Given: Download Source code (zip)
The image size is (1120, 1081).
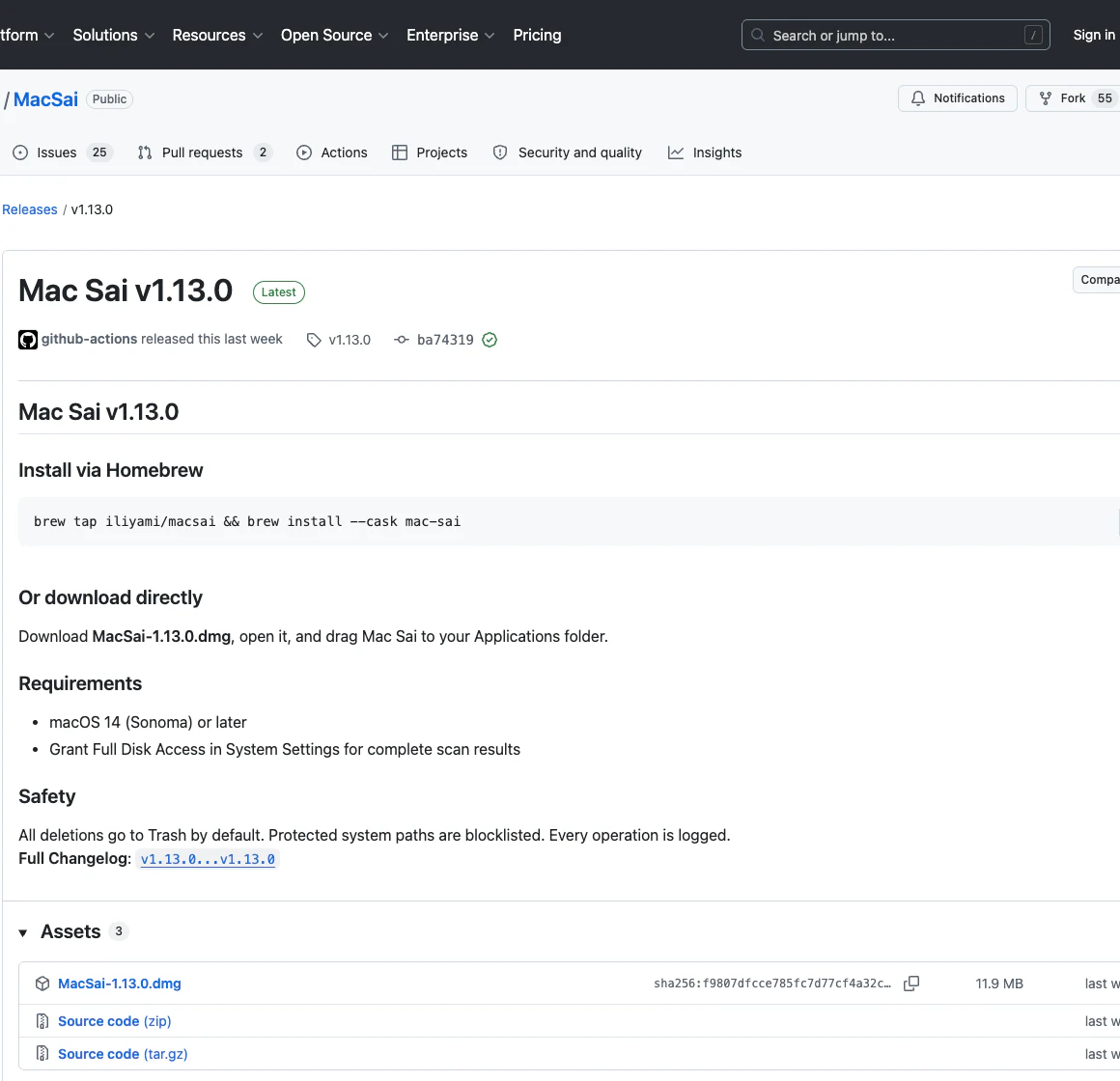Looking at the screenshot, I should [114, 1021].
